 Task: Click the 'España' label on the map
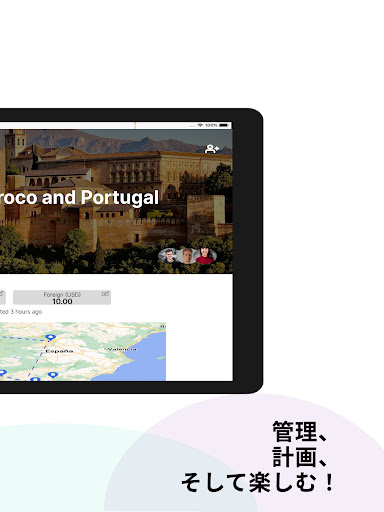(59, 351)
